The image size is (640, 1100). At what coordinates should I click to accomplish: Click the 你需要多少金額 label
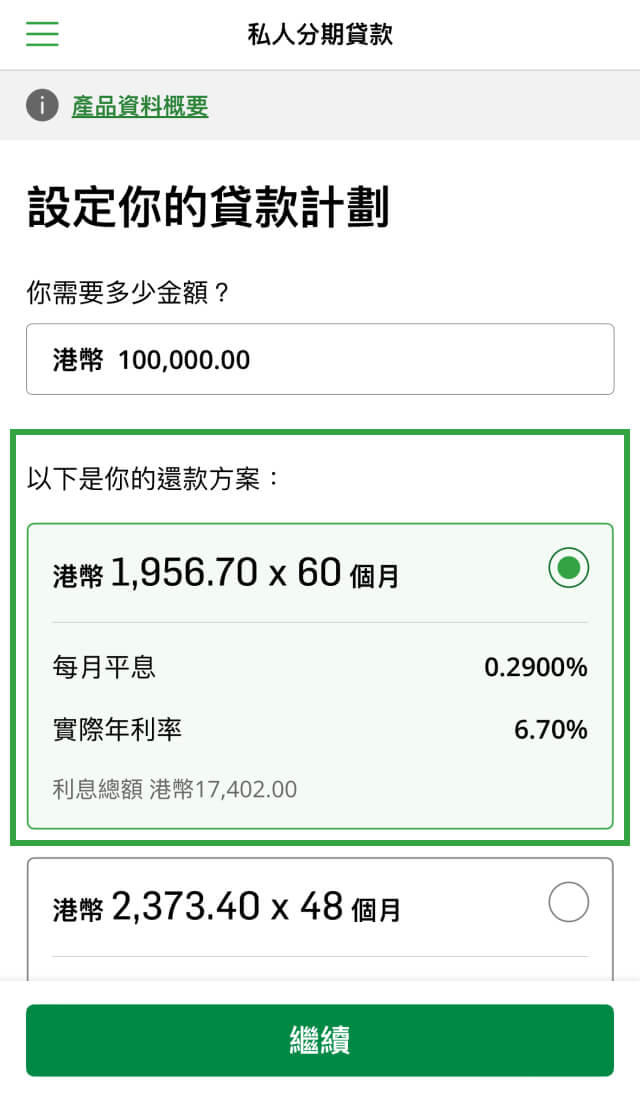pyautogui.click(x=128, y=294)
